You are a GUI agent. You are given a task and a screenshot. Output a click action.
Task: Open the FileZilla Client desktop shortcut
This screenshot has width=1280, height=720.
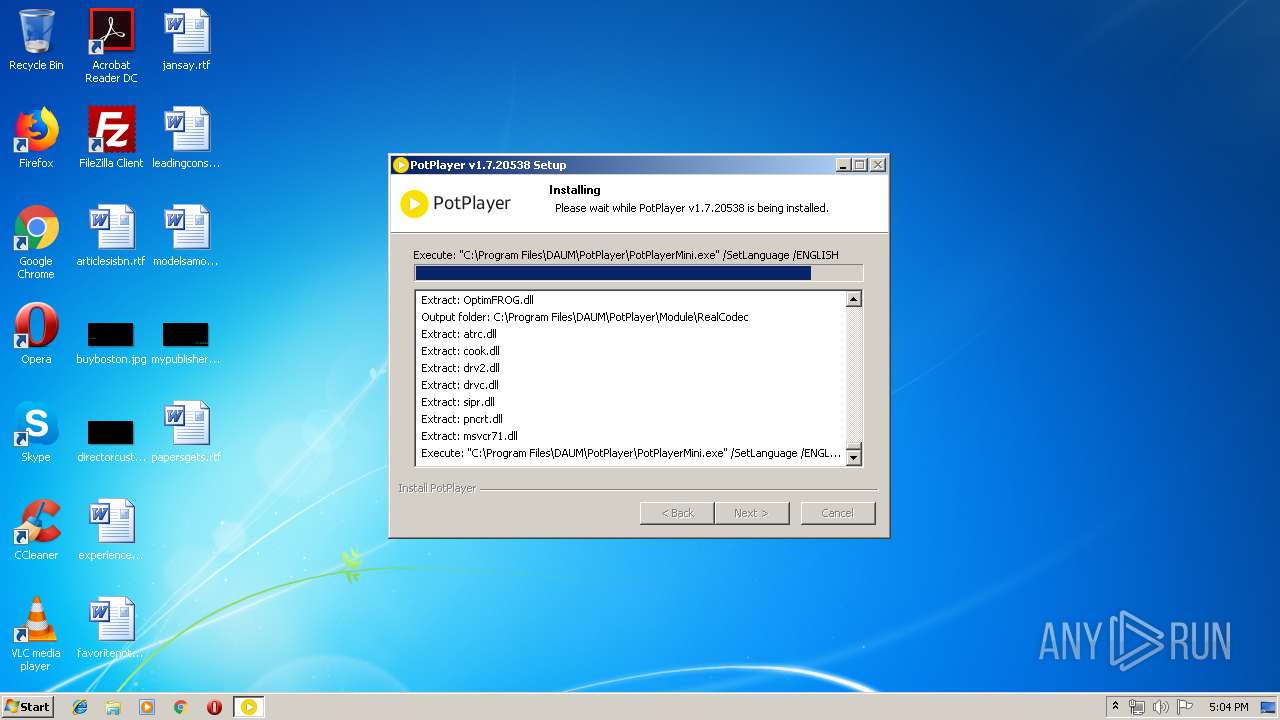[x=111, y=138]
